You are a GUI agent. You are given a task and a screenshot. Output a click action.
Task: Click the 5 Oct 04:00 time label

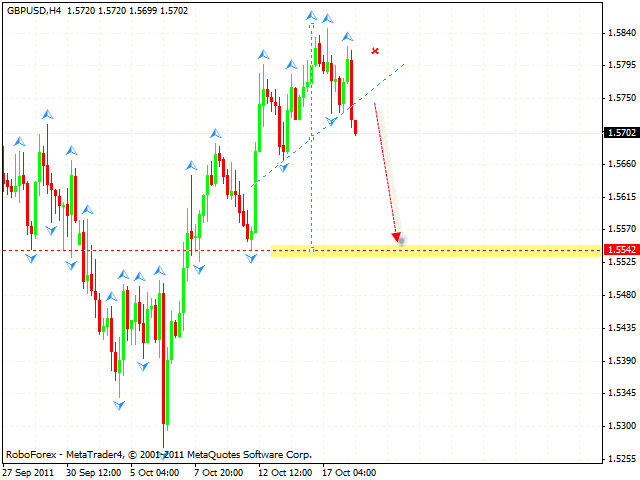point(153,471)
